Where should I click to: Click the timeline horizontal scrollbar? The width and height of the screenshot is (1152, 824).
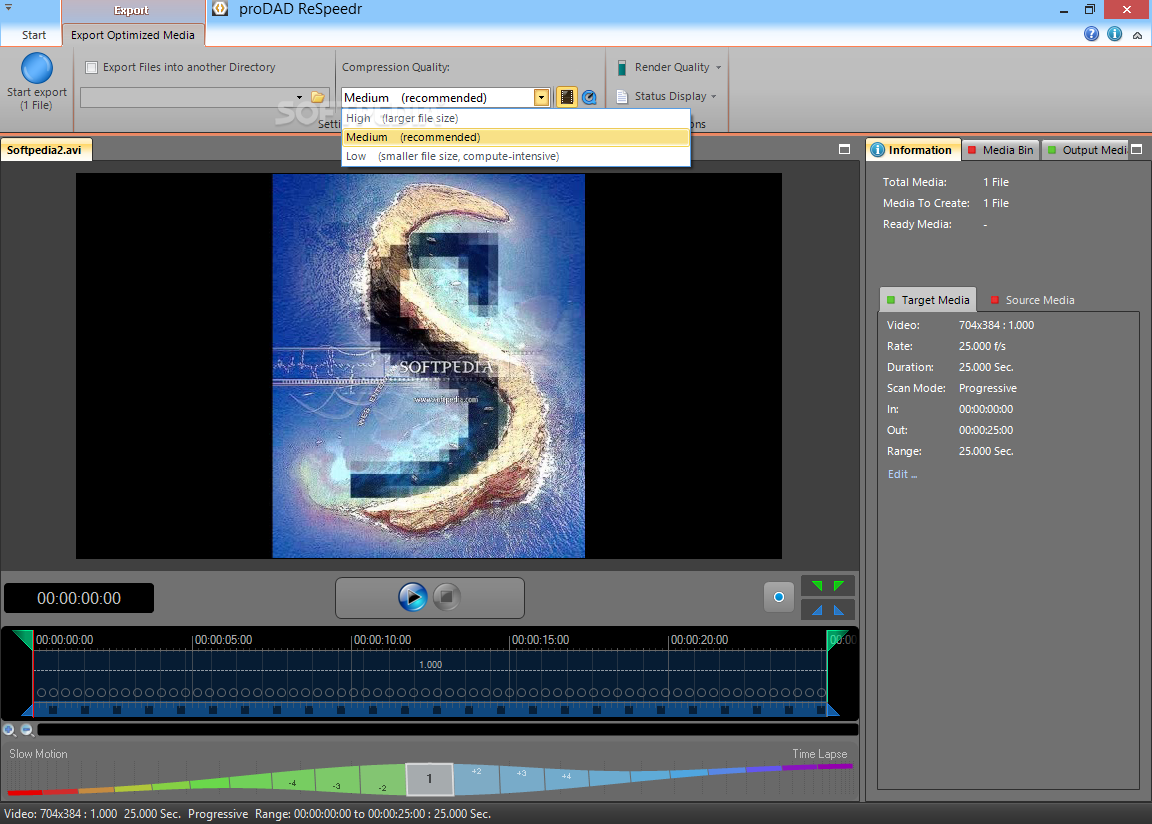pos(447,730)
